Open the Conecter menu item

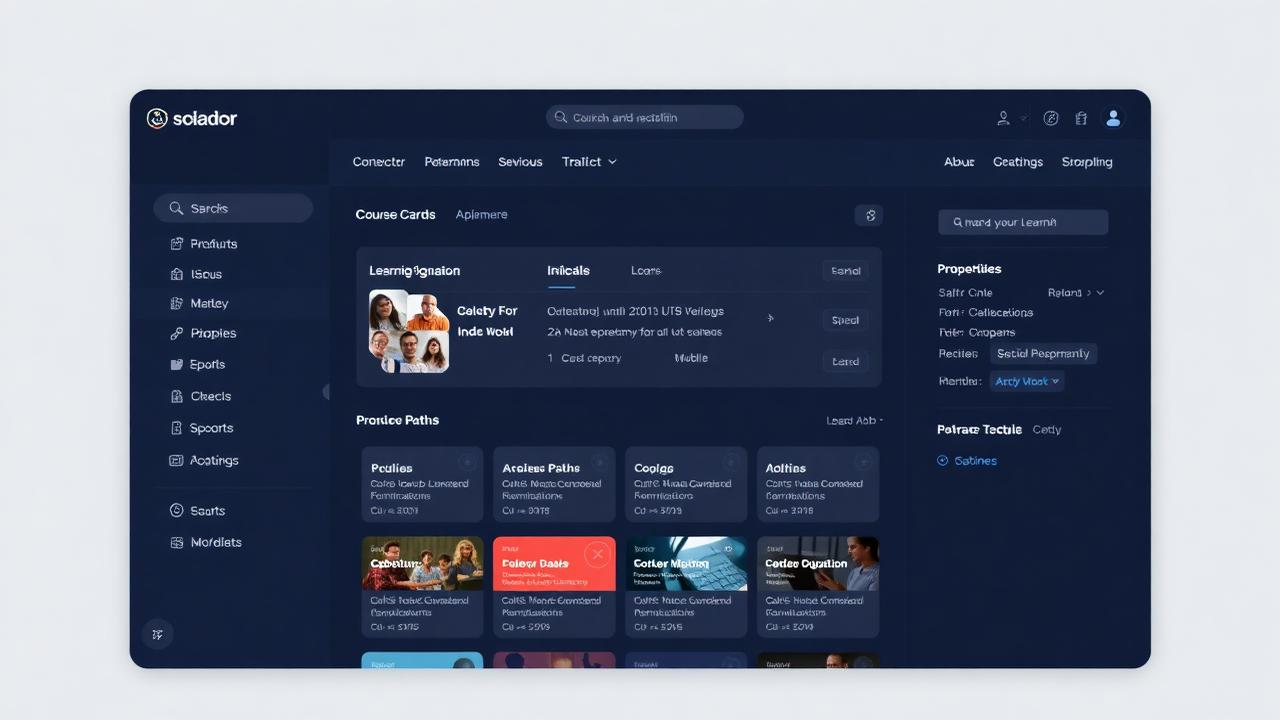pyautogui.click(x=378, y=162)
